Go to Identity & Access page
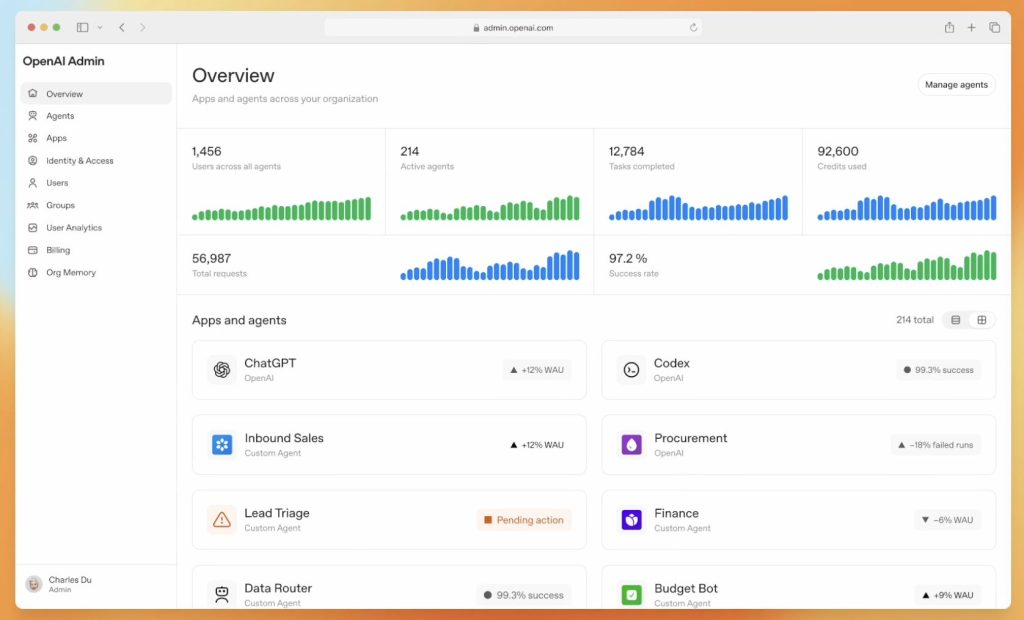Viewport: 1024px width, 620px height. (x=79, y=161)
